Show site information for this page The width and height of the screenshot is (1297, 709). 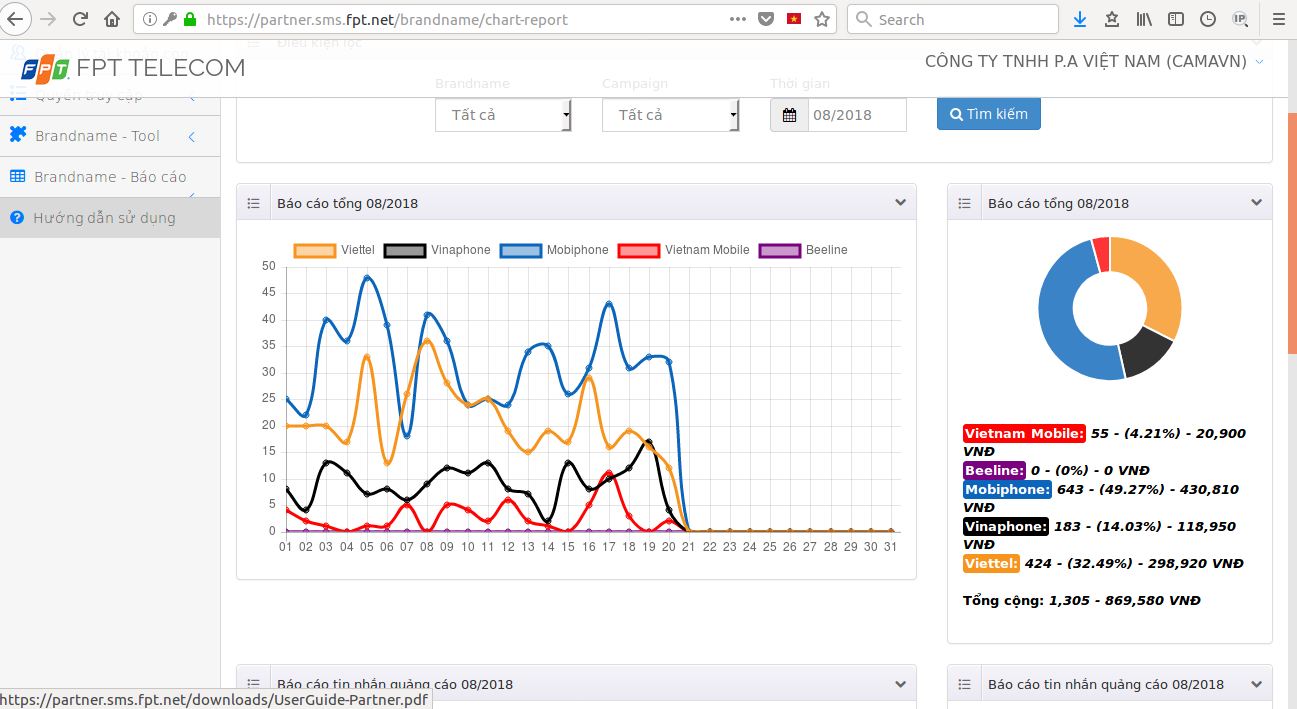click(150, 19)
